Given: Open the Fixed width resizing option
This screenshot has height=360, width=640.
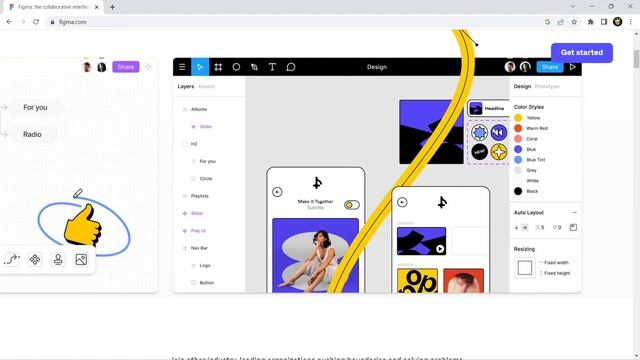Looking at the screenshot, I should tap(554, 262).
